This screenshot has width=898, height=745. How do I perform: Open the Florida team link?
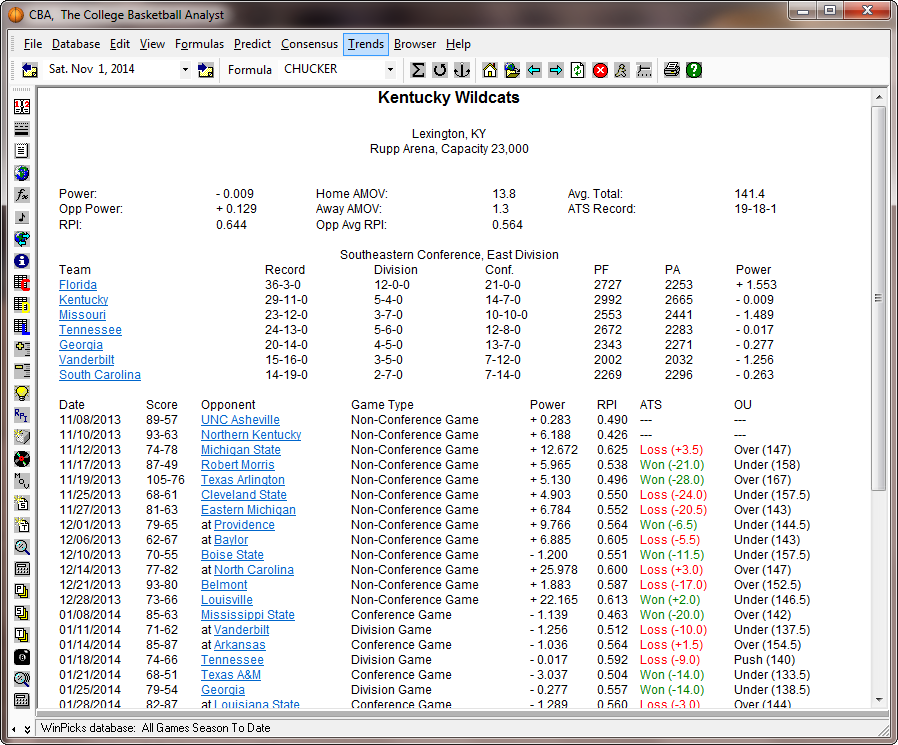point(78,285)
